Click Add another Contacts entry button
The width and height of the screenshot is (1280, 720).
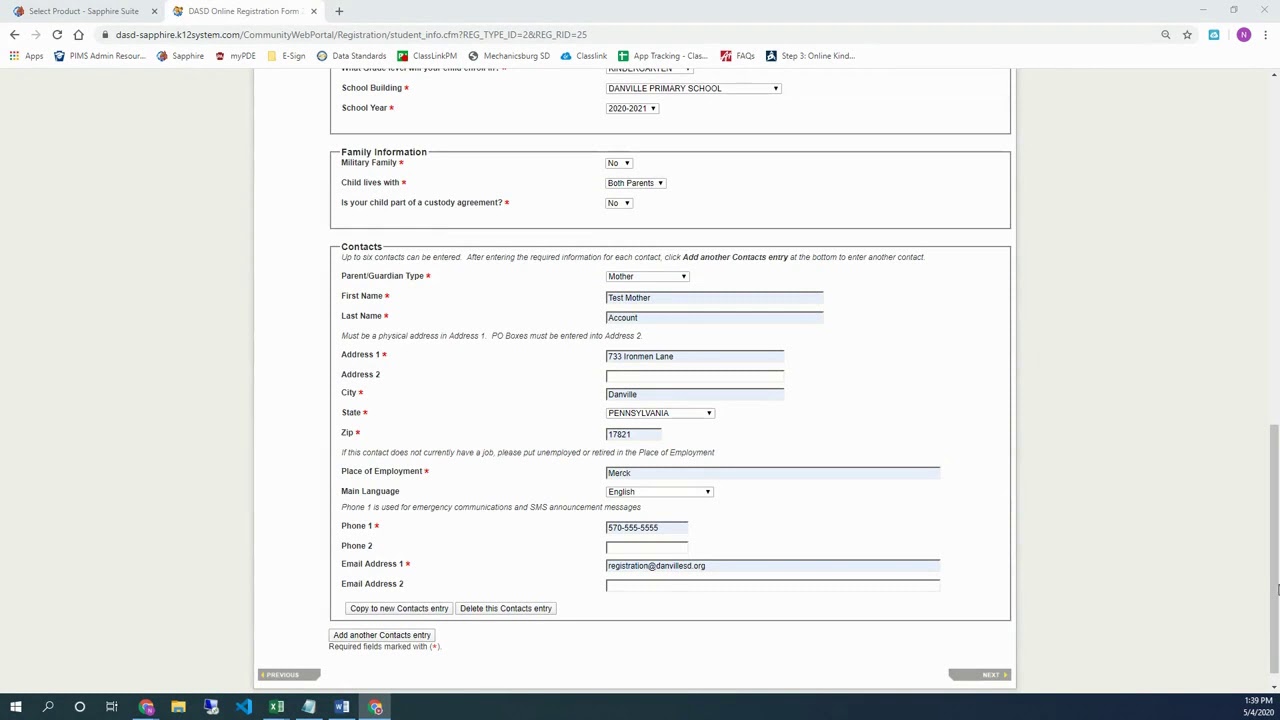382,635
